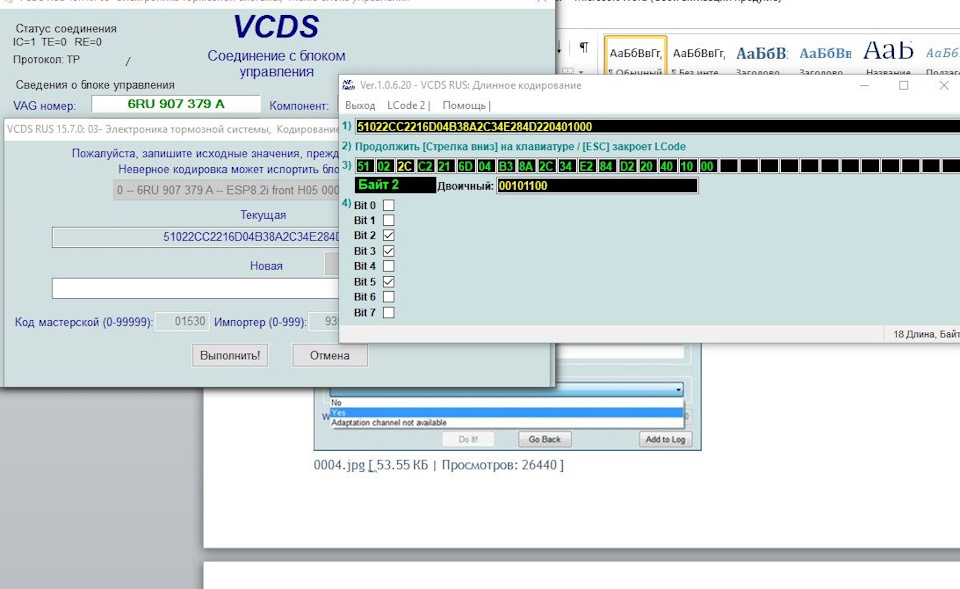Viewport: 960px width, 589px height.
Task: Select byte cell 34
Action: pyautogui.click(x=566, y=166)
